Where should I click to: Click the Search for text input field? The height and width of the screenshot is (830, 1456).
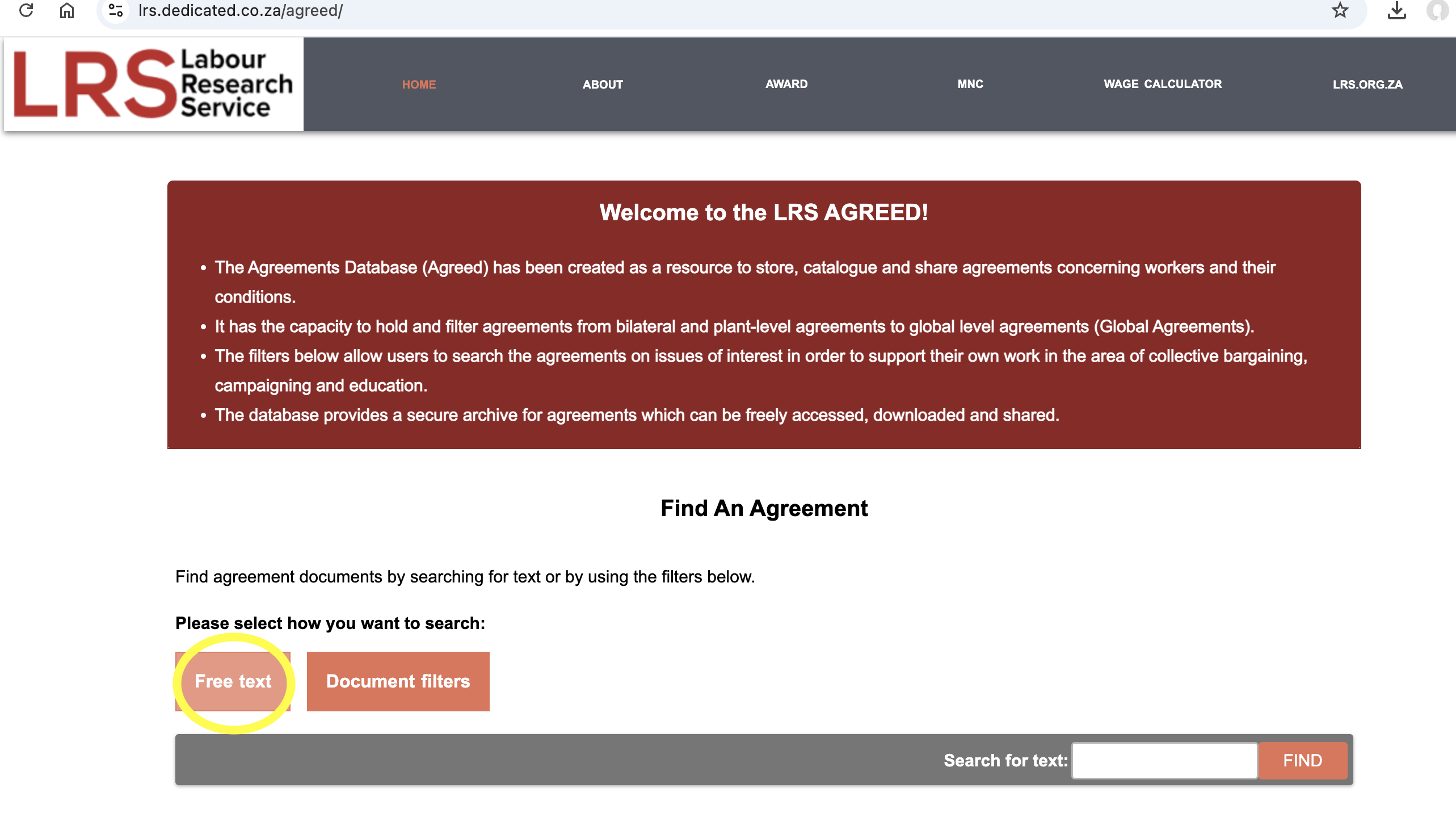1164,760
